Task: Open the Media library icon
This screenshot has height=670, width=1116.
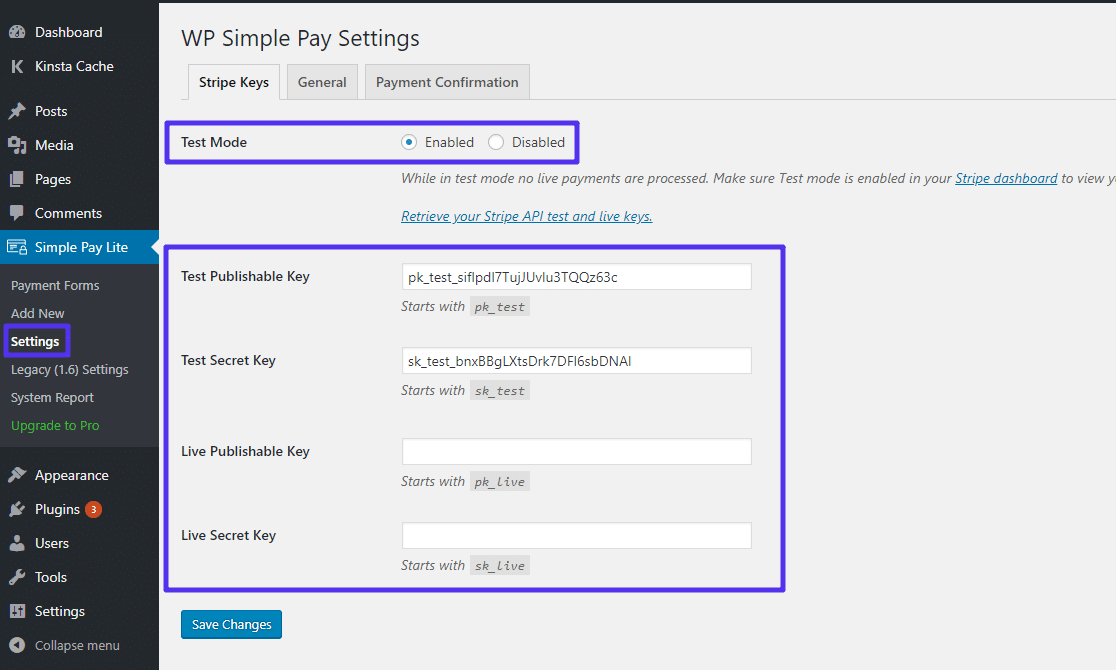Action: (x=18, y=144)
